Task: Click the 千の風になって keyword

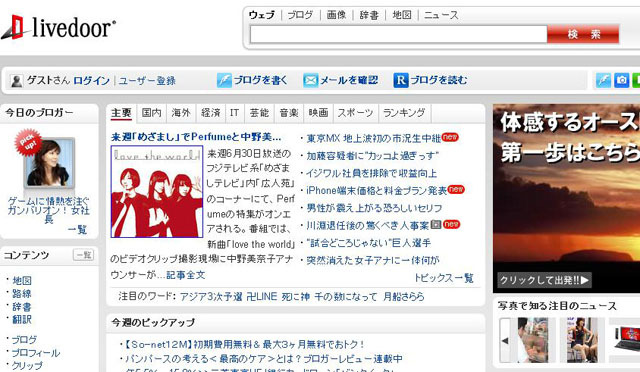Action: coord(346,296)
